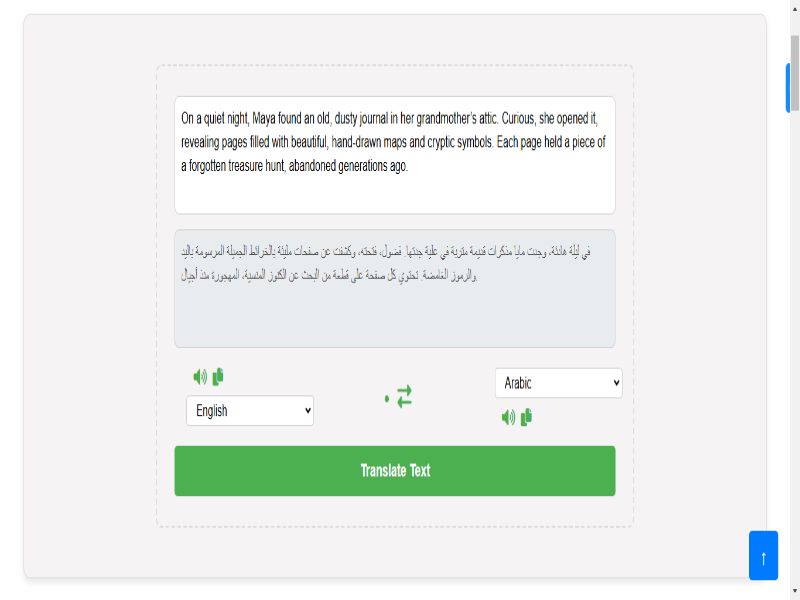Play audio of the English source text
Image resolution: width=800 pixels, height=600 pixels.
[200, 377]
